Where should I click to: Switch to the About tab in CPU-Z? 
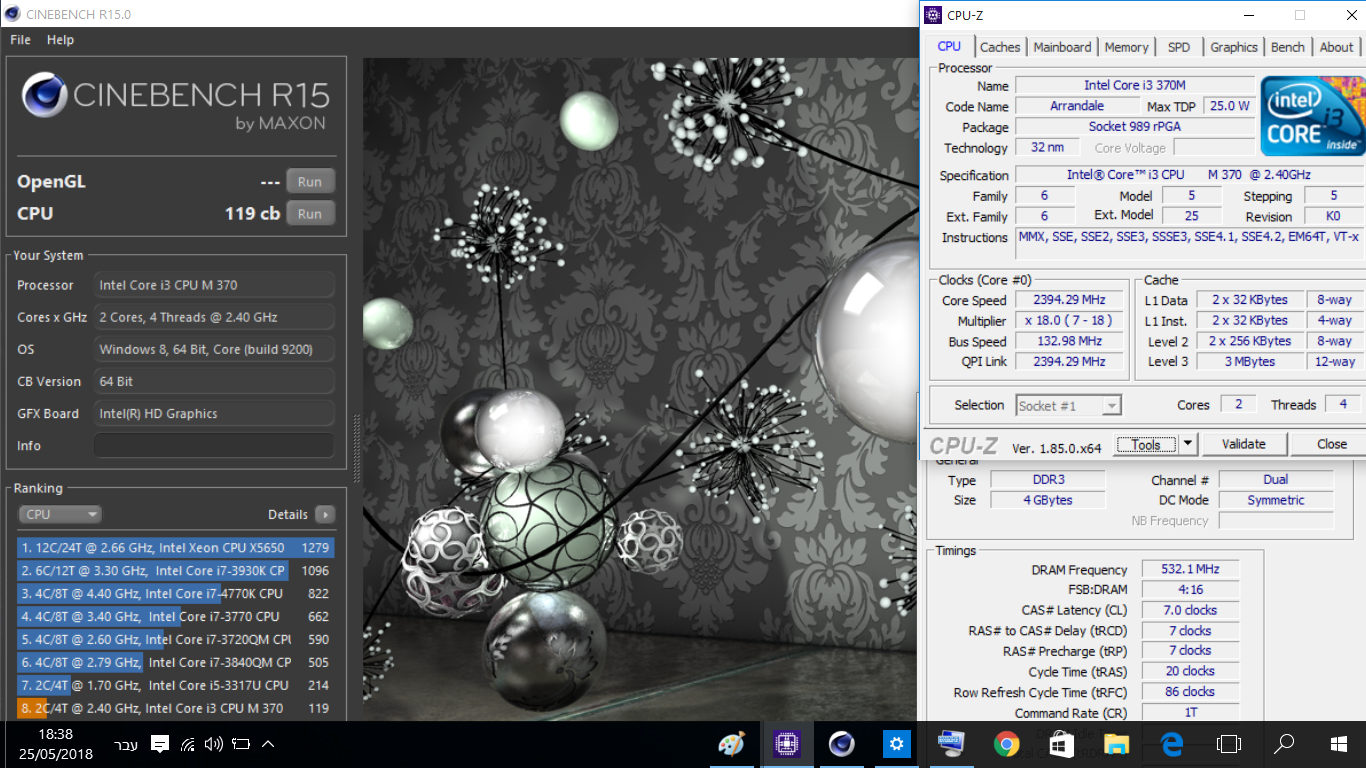point(1336,47)
